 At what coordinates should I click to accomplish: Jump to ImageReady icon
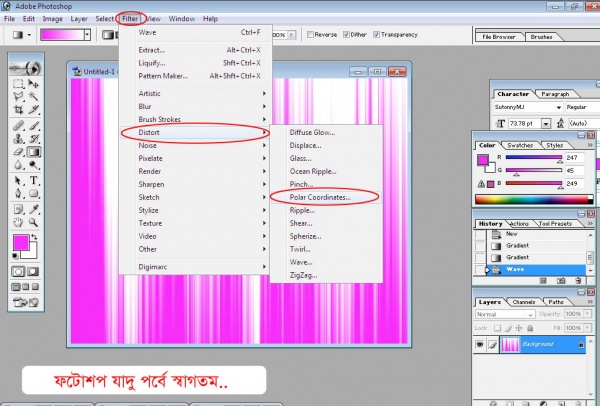(x=26, y=302)
